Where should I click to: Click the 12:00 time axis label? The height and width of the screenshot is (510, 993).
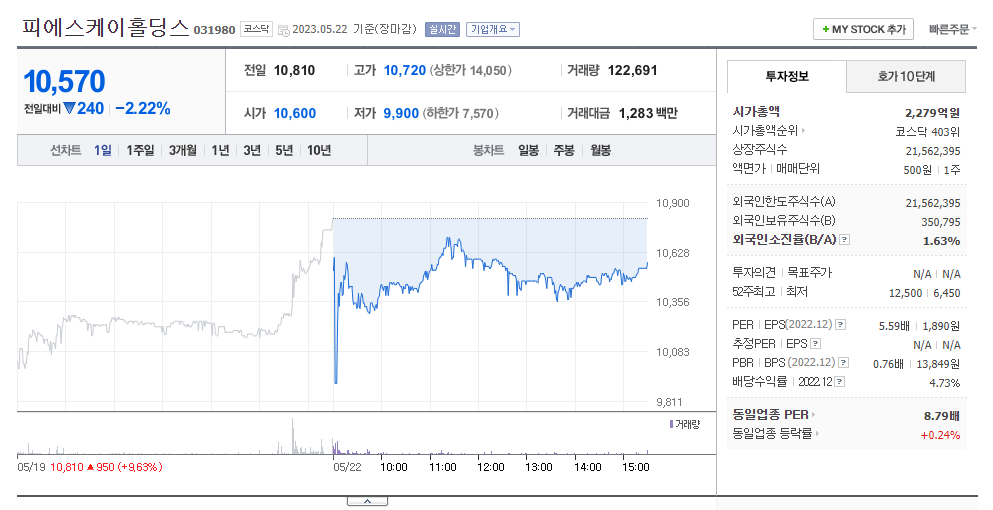490,467
